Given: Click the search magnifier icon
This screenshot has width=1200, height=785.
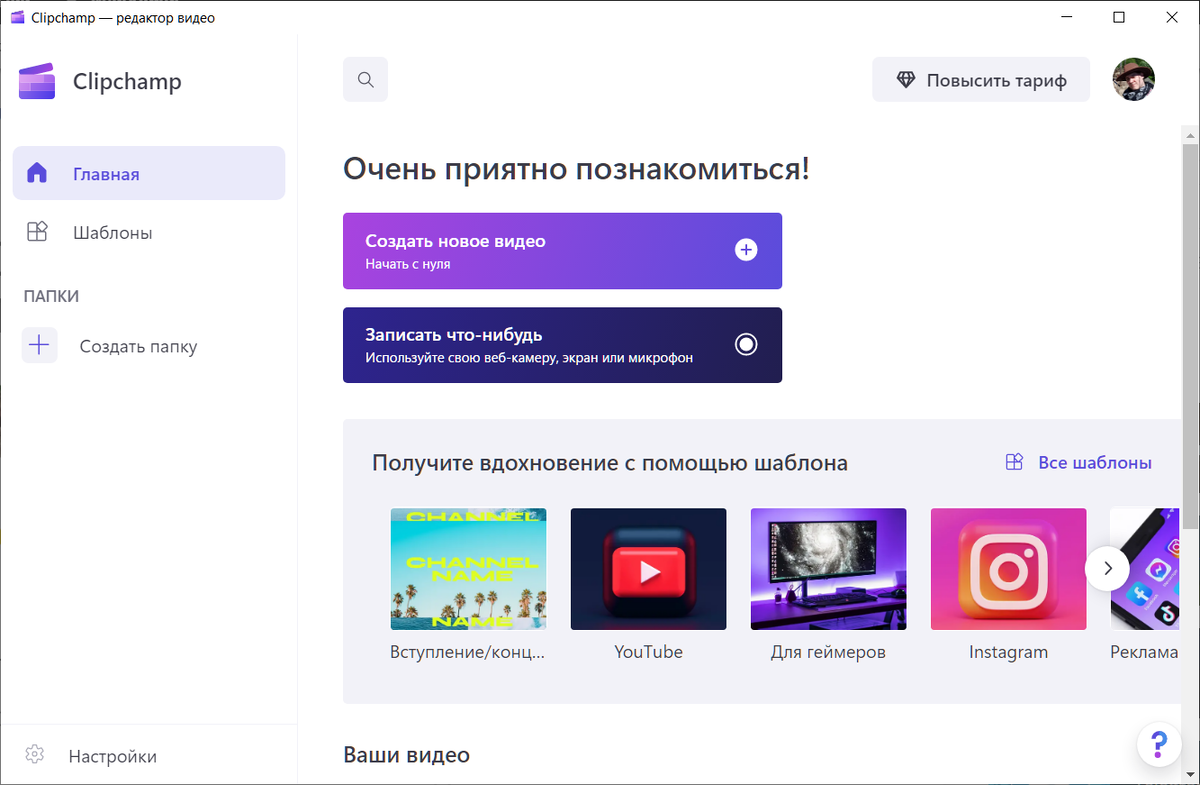Looking at the screenshot, I should click(x=365, y=79).
